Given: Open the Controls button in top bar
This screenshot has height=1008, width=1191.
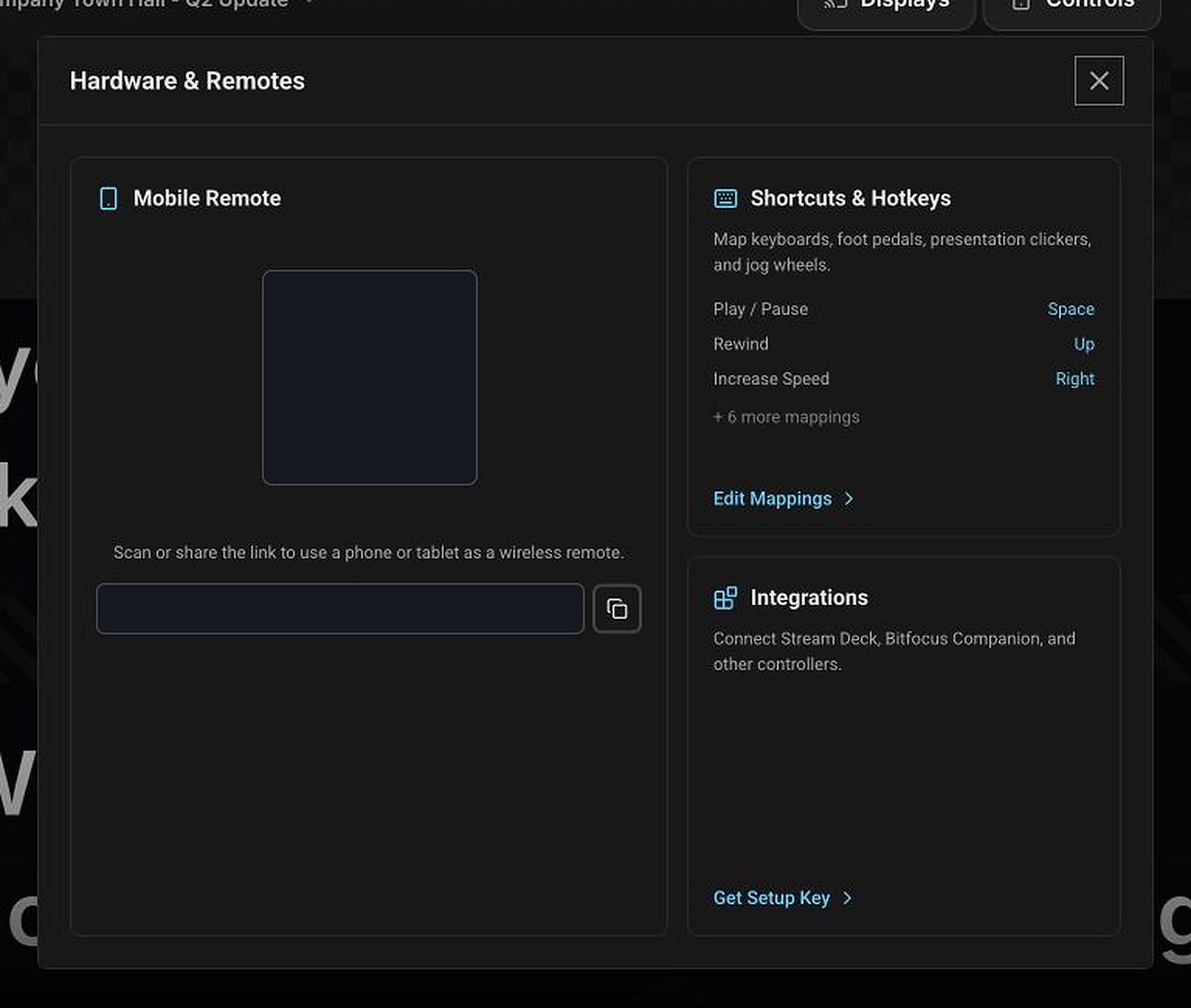Looking at the screenshot, I should click(x=1072, y=6).
